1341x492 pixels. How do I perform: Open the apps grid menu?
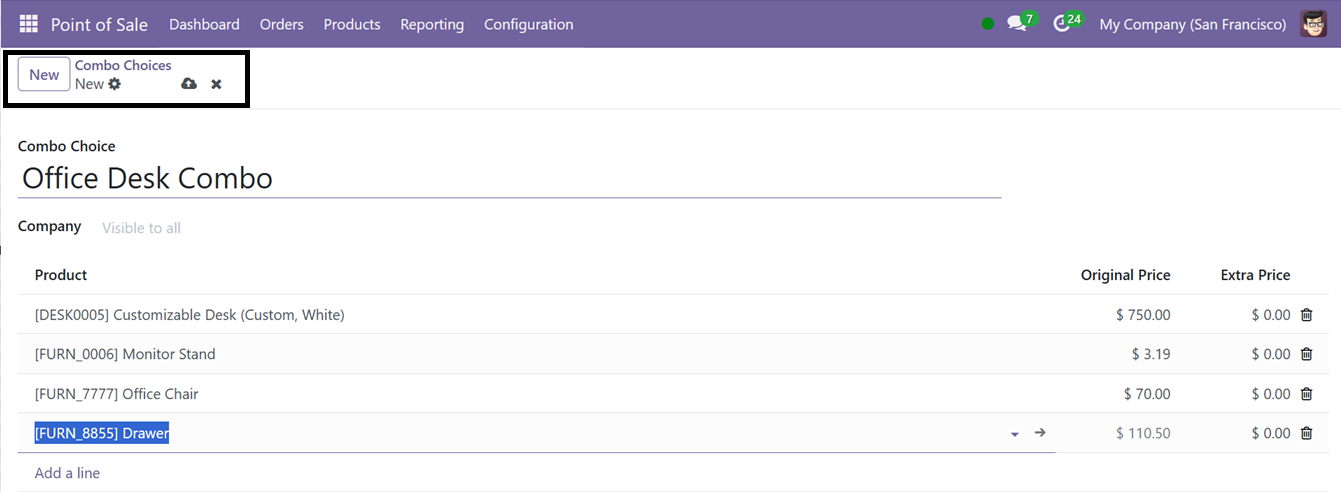pyautogui.click(x=28, y=24)
